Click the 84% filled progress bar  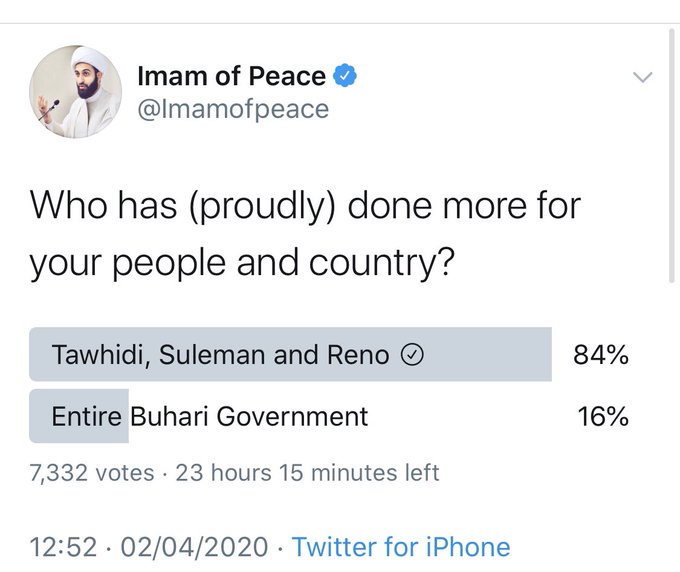(290, 354)
